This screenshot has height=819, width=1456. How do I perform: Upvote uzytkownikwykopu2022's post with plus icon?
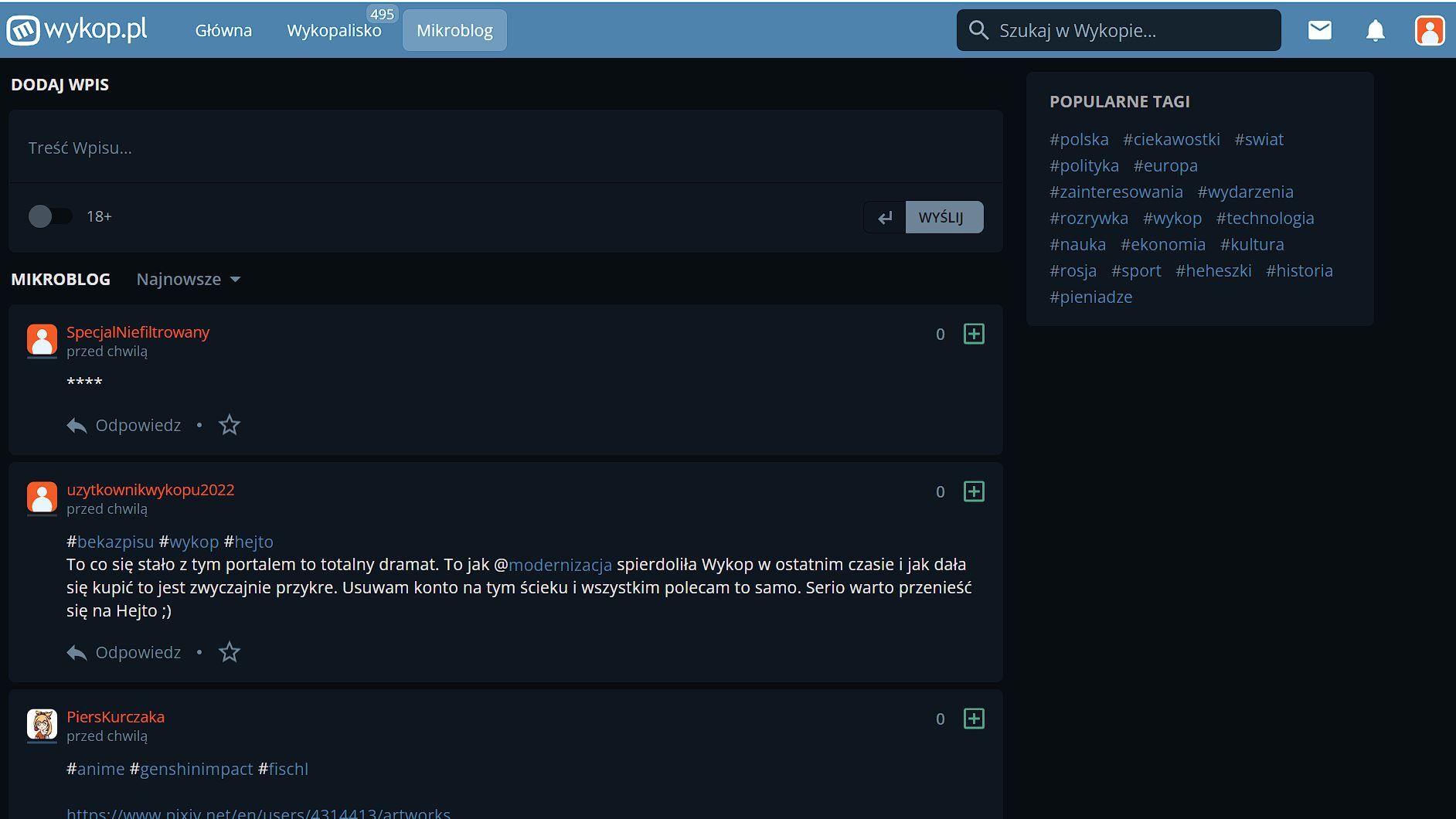[x=974, y=491]
